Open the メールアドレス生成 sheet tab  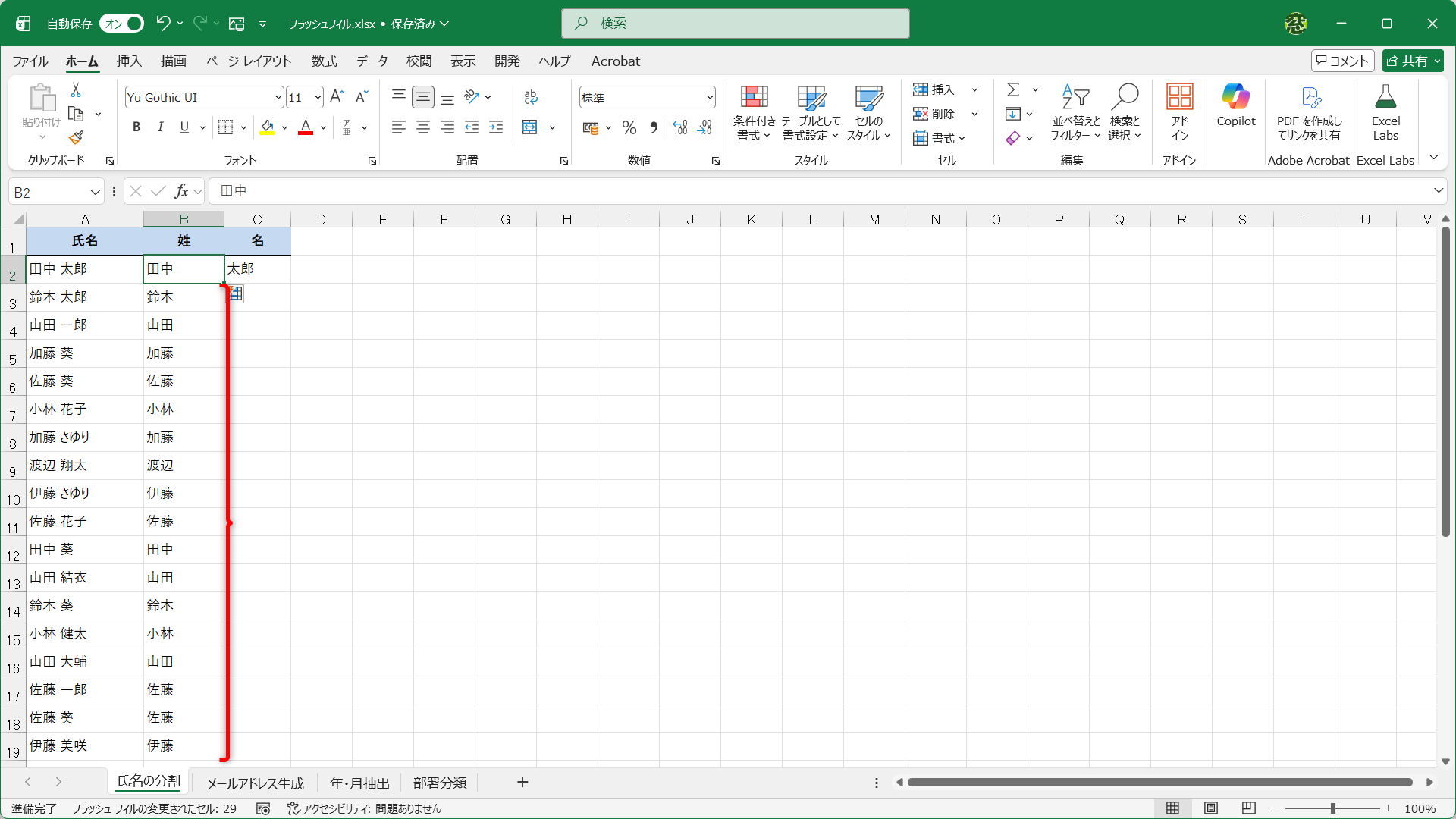point(255,783)
